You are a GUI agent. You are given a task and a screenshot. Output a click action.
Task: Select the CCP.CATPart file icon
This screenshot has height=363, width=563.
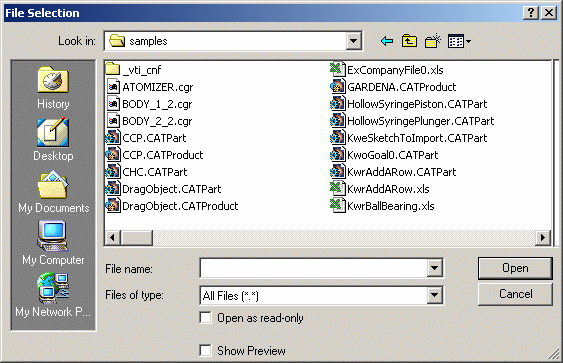click(113, 138)
